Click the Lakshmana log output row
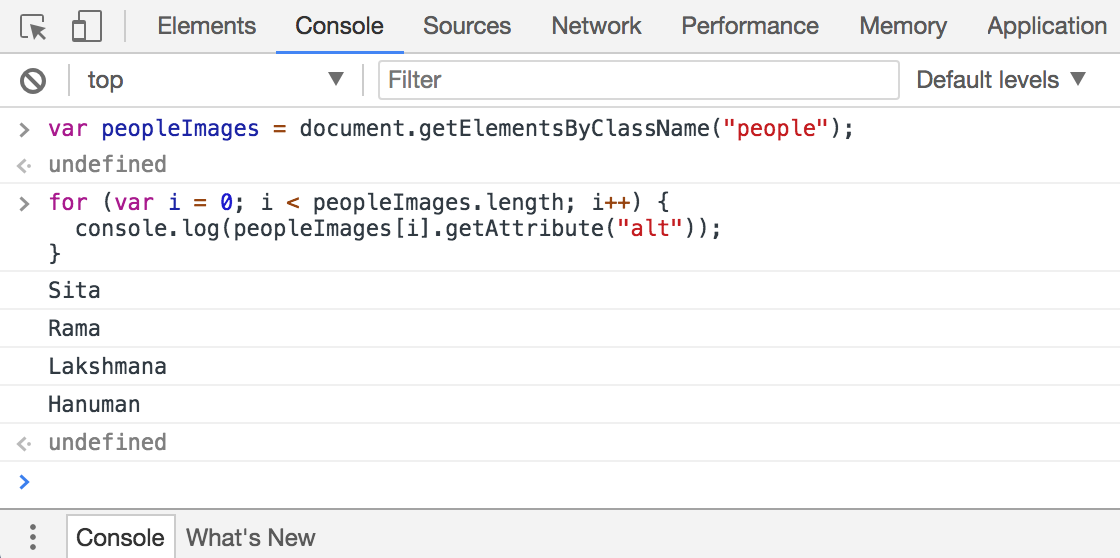Screen dimensions: 1120x558 [107, 367]
